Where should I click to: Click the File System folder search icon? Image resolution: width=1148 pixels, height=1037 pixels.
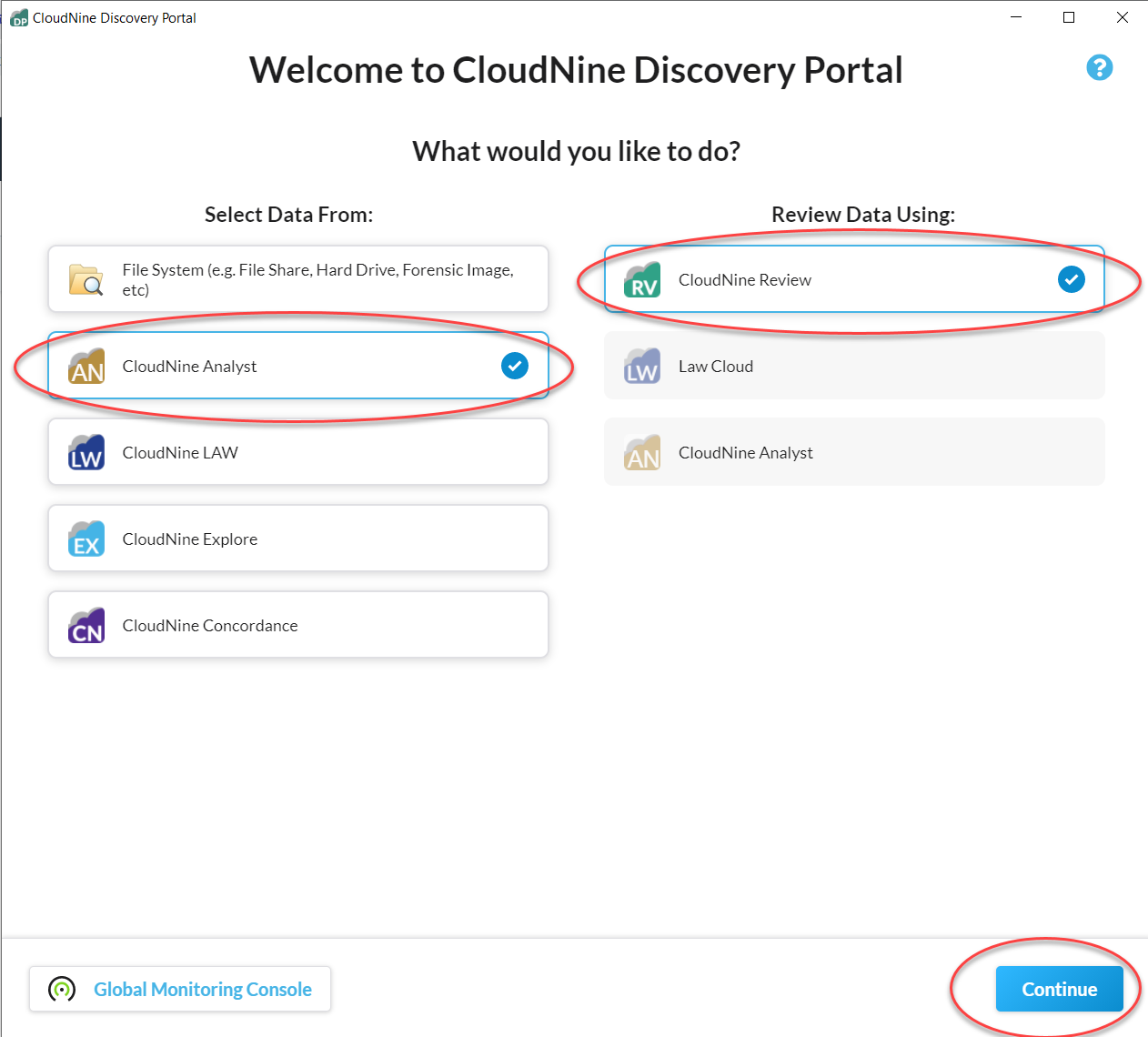(86, 279)
